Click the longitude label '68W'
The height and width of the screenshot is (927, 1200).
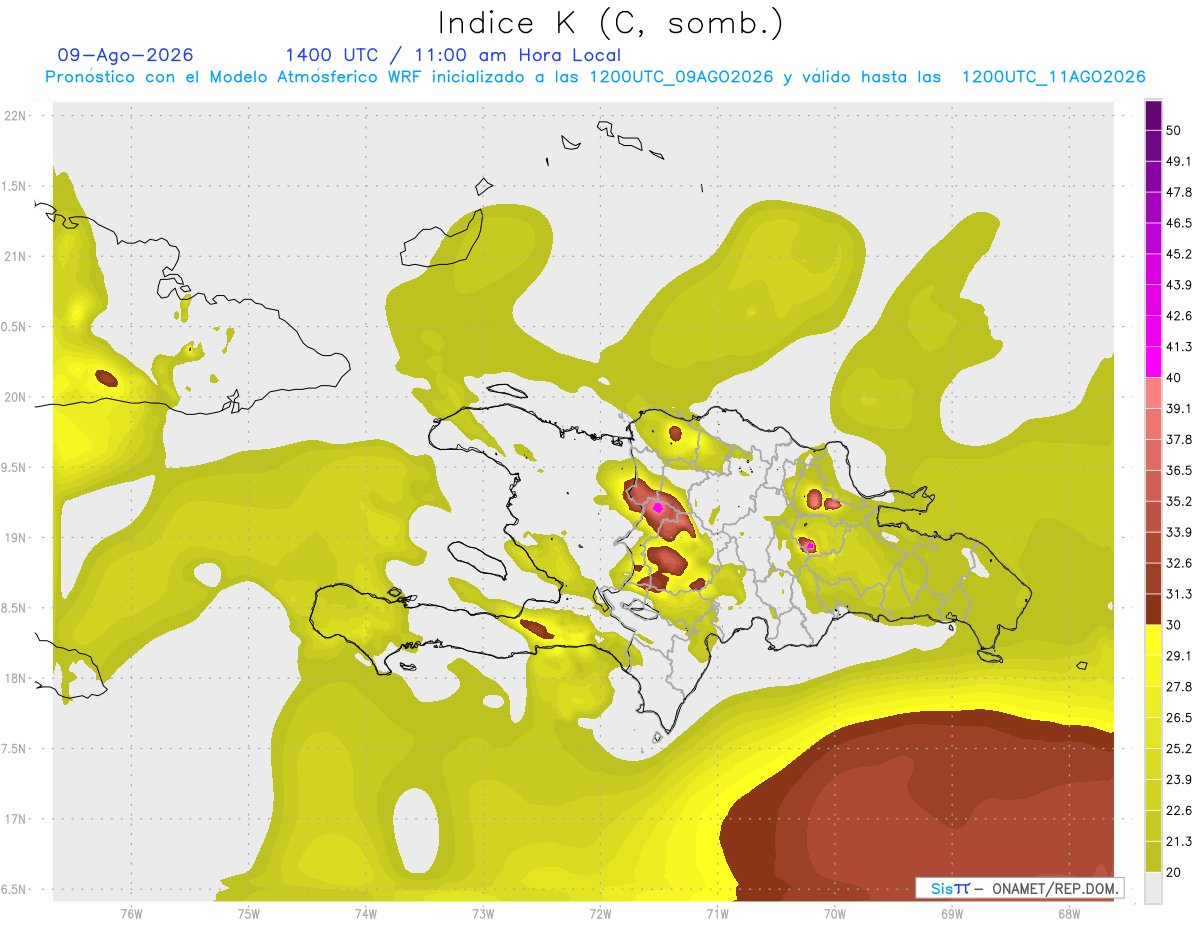(x=1069, y=913)
